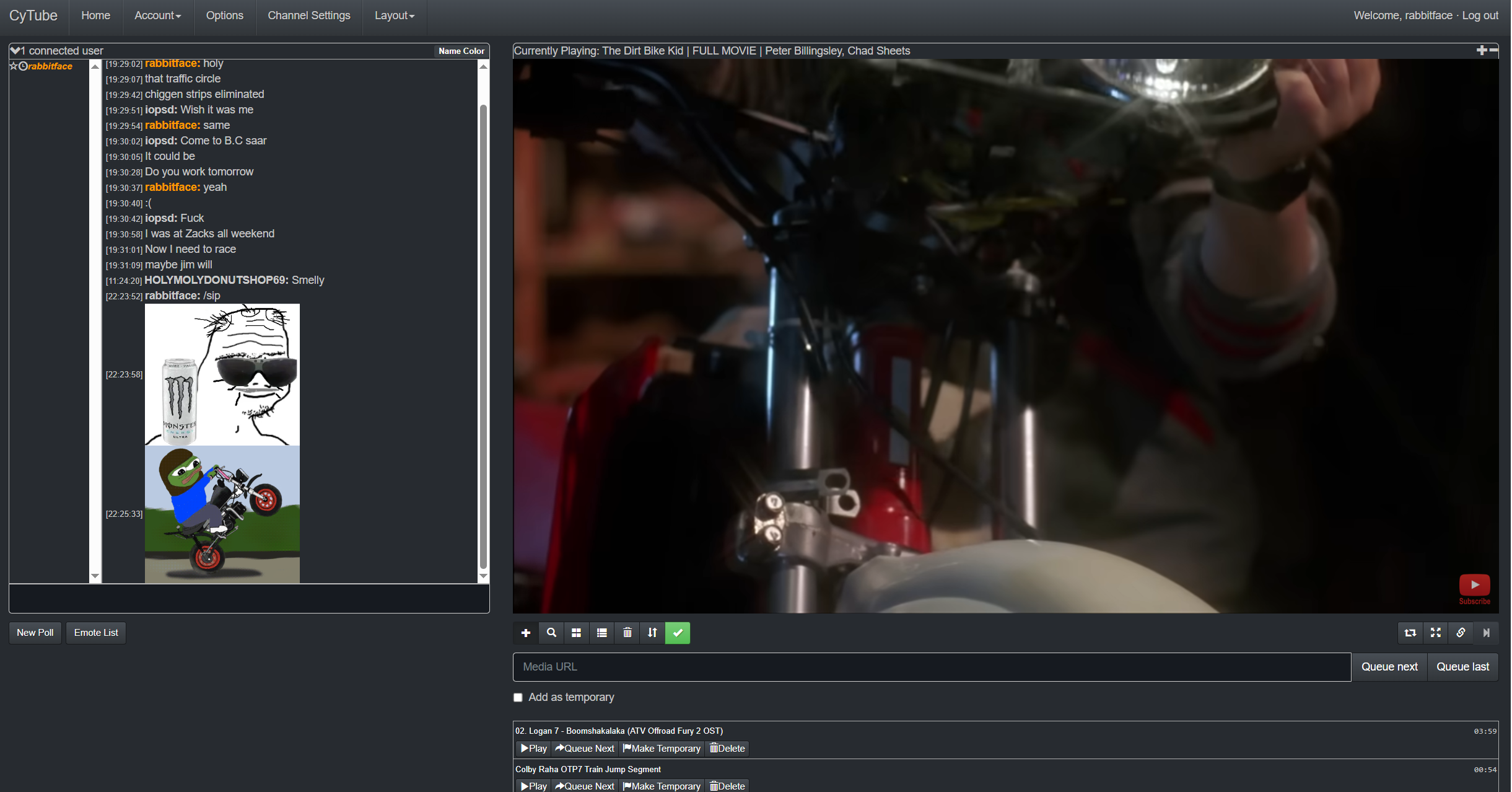The height and width of the screenshot is (792, 1512).
Task: Click the Currently Playing title text
Action: (712, 51)
